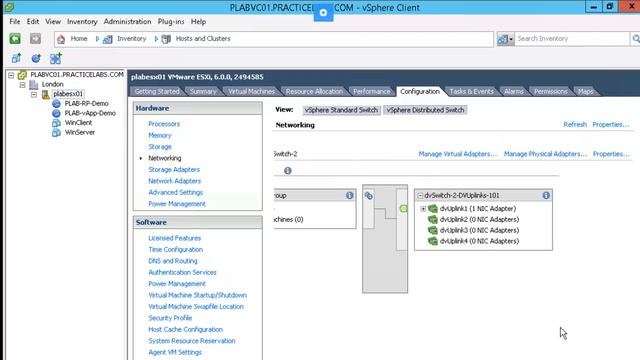Open the Inventory menu
This screenshot has width=640, height=360.
pyautogui.click(x=82, y=22)
